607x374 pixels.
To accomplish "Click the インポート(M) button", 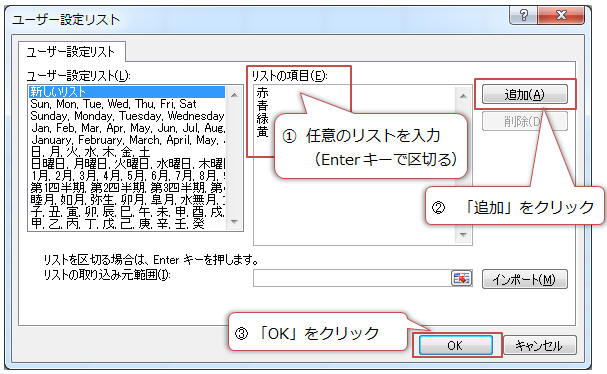I will (525, 279).
